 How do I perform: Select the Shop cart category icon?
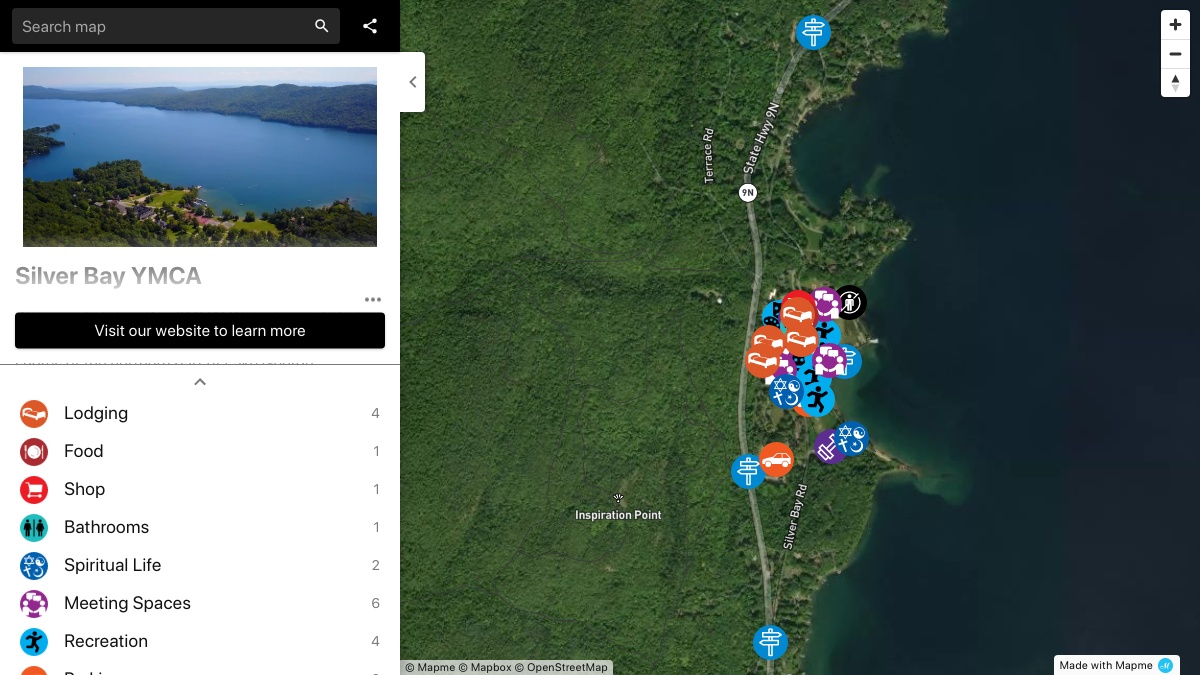click(x=34, y=489)
